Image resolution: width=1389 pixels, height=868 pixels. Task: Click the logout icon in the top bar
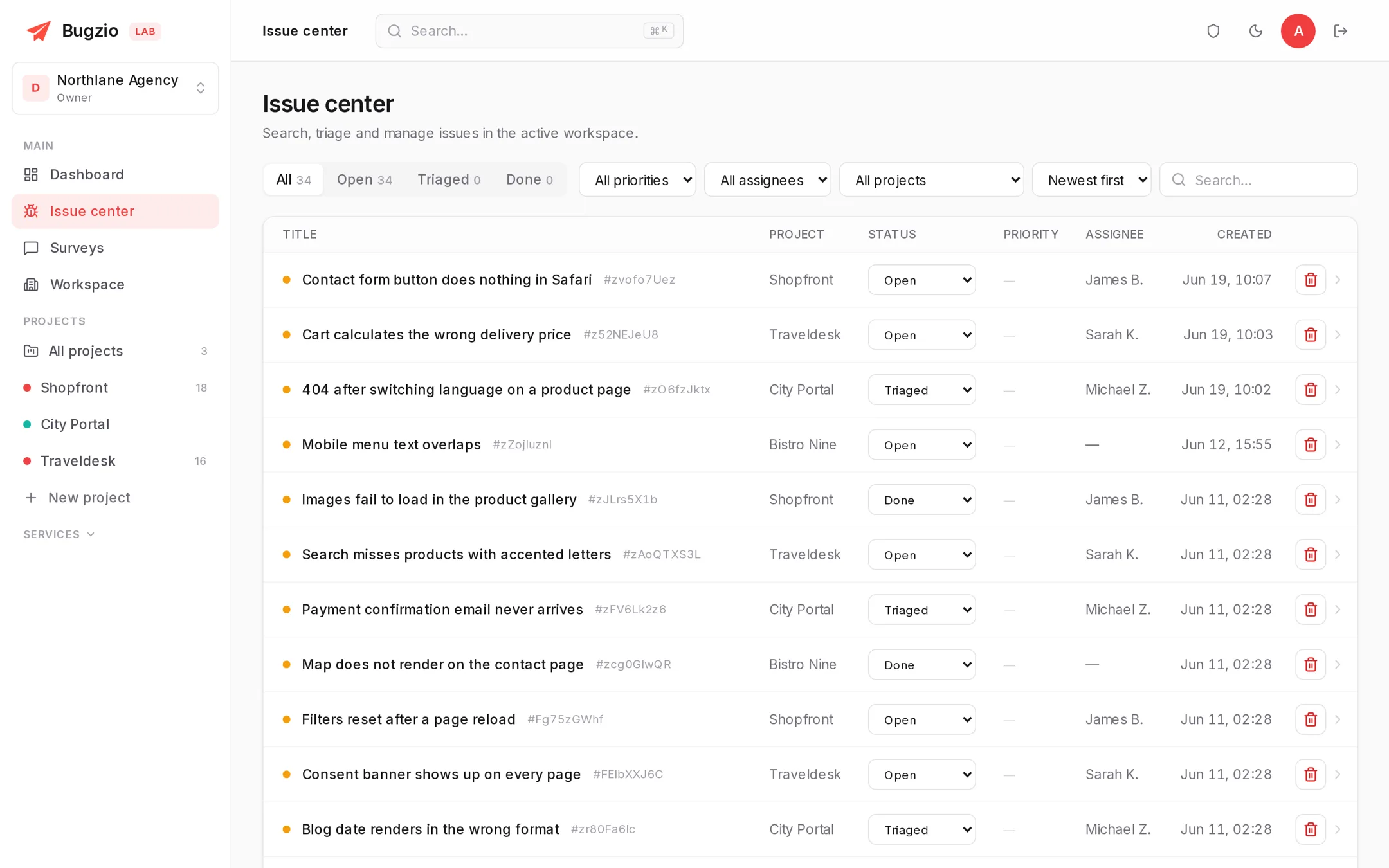click(x=1340, y=31)
